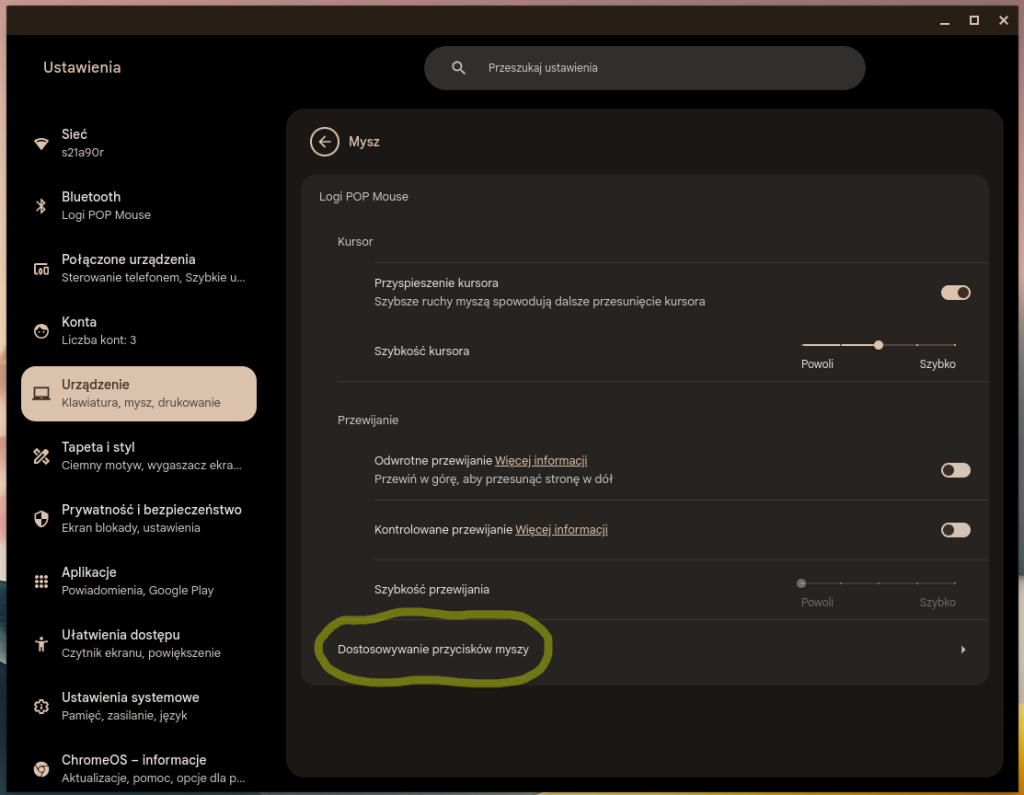Open Więcej informacji link for Kontrolowane przewijanie
The image size is (1024, 795).
[x=561, y=530]
